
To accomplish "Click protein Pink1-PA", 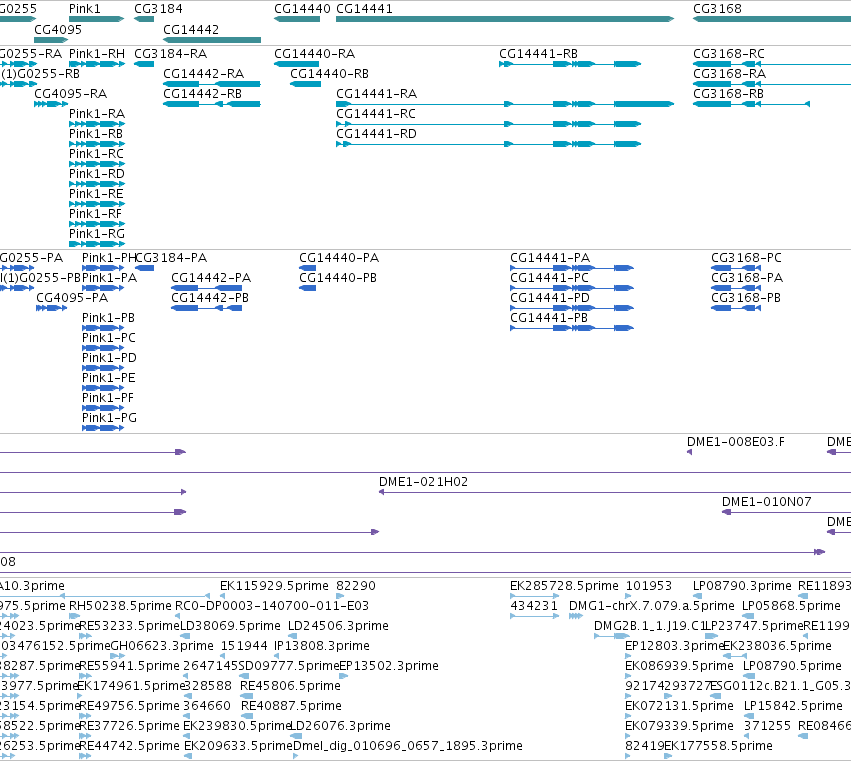I will (x=103, y=288).
